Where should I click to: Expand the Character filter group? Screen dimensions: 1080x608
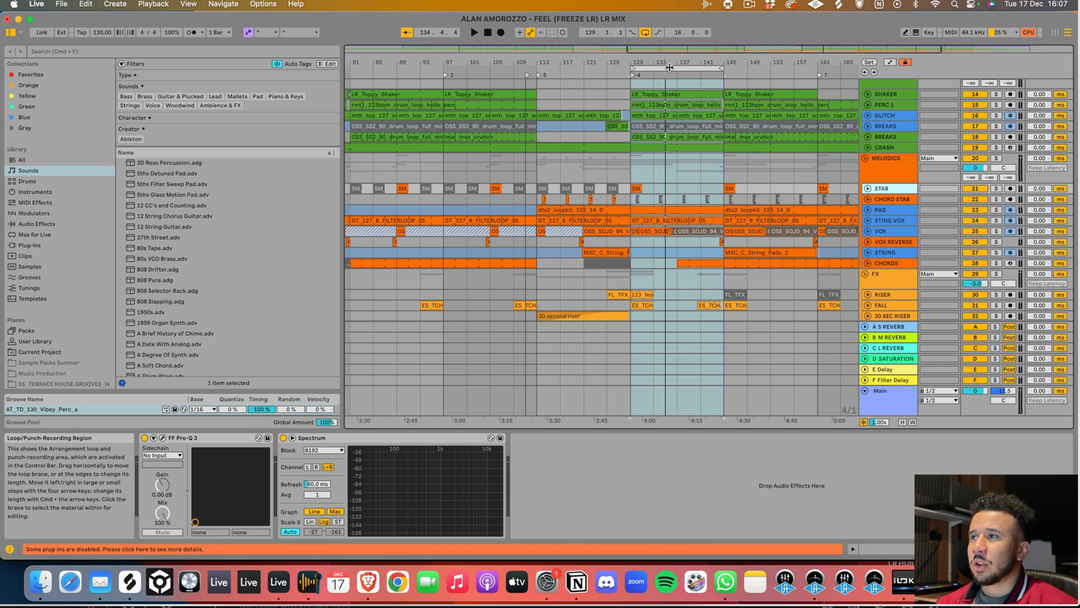tap(134, 118)
